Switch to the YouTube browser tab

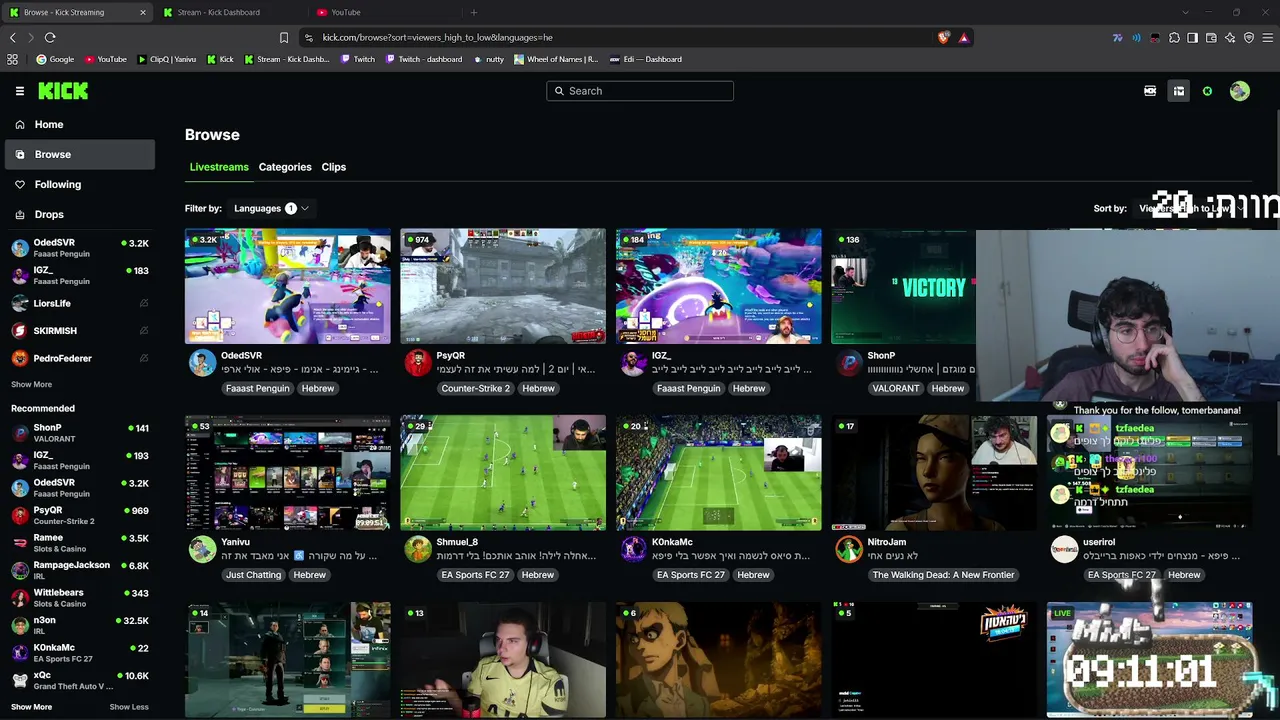[x=382, y=12]
